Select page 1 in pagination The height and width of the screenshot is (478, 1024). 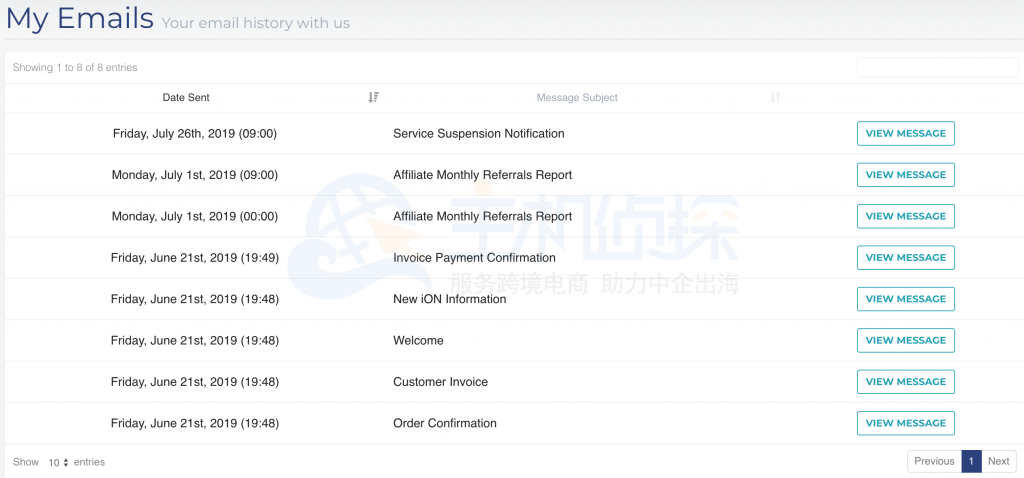pos(971,461)
